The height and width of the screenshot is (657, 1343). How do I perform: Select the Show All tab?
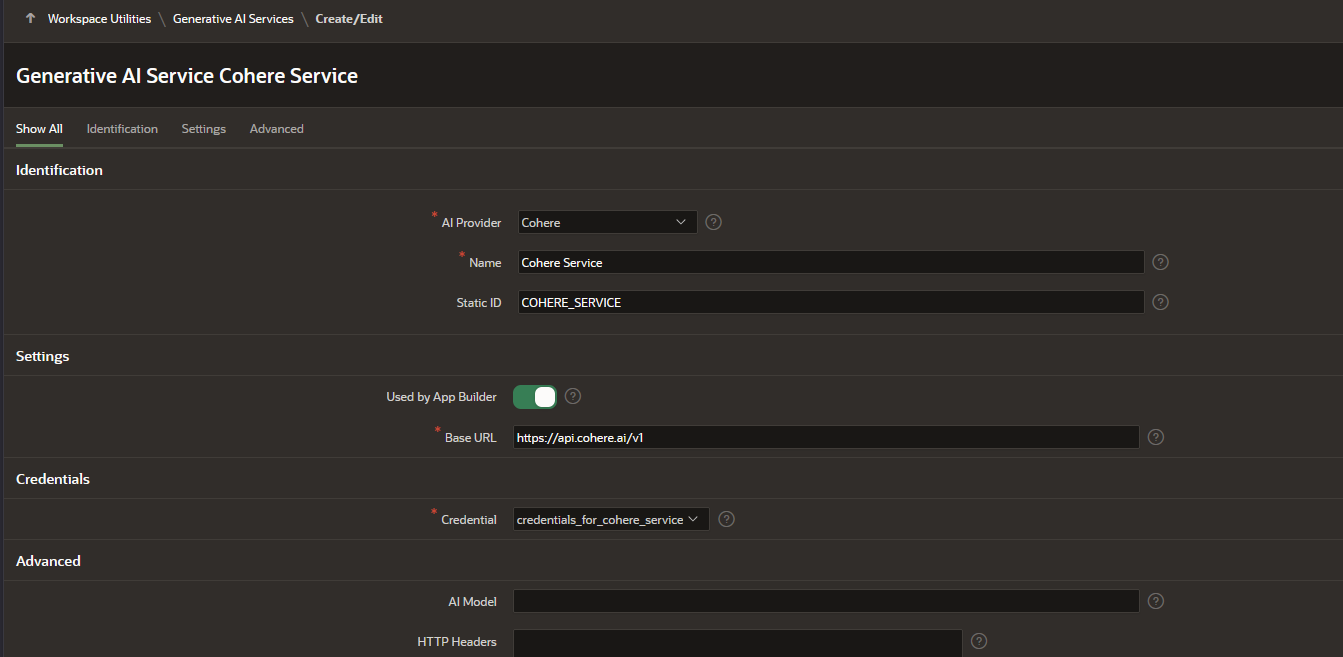pyautogui.click(x=39, y=129)
